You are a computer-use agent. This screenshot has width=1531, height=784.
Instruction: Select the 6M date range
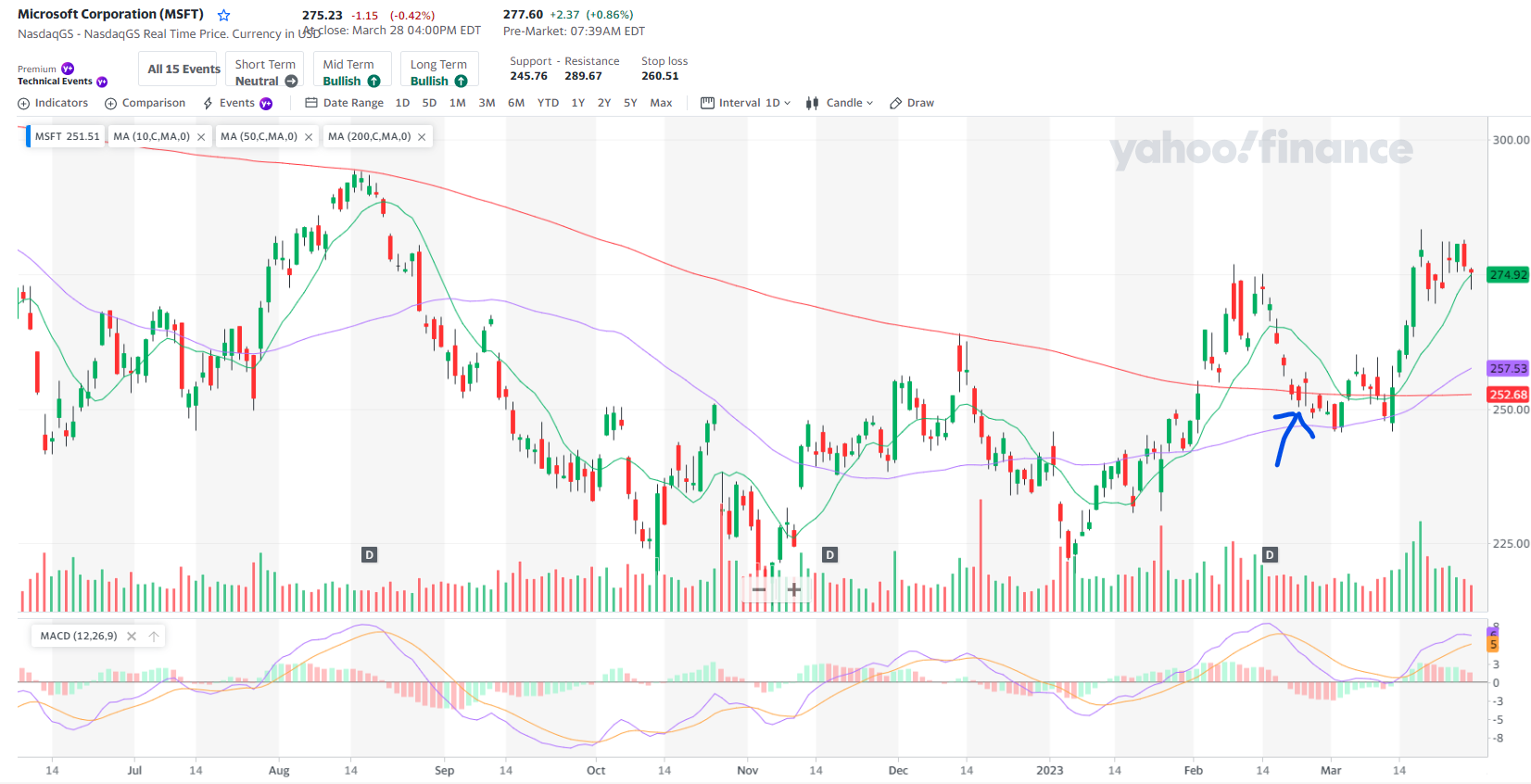pyautogui.click(x=516, y=103)
